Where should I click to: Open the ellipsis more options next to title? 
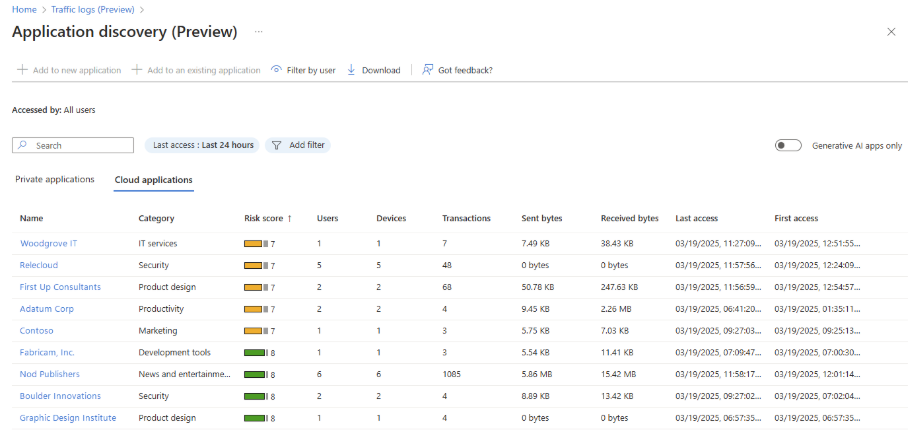259,31
